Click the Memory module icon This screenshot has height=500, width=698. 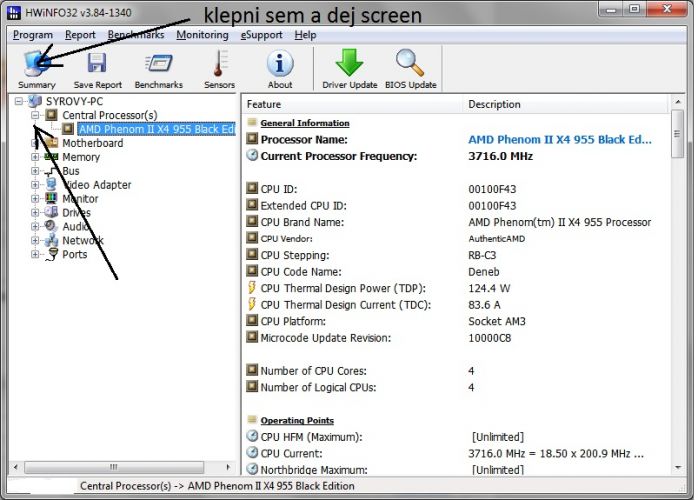click(x=52, y=157)
